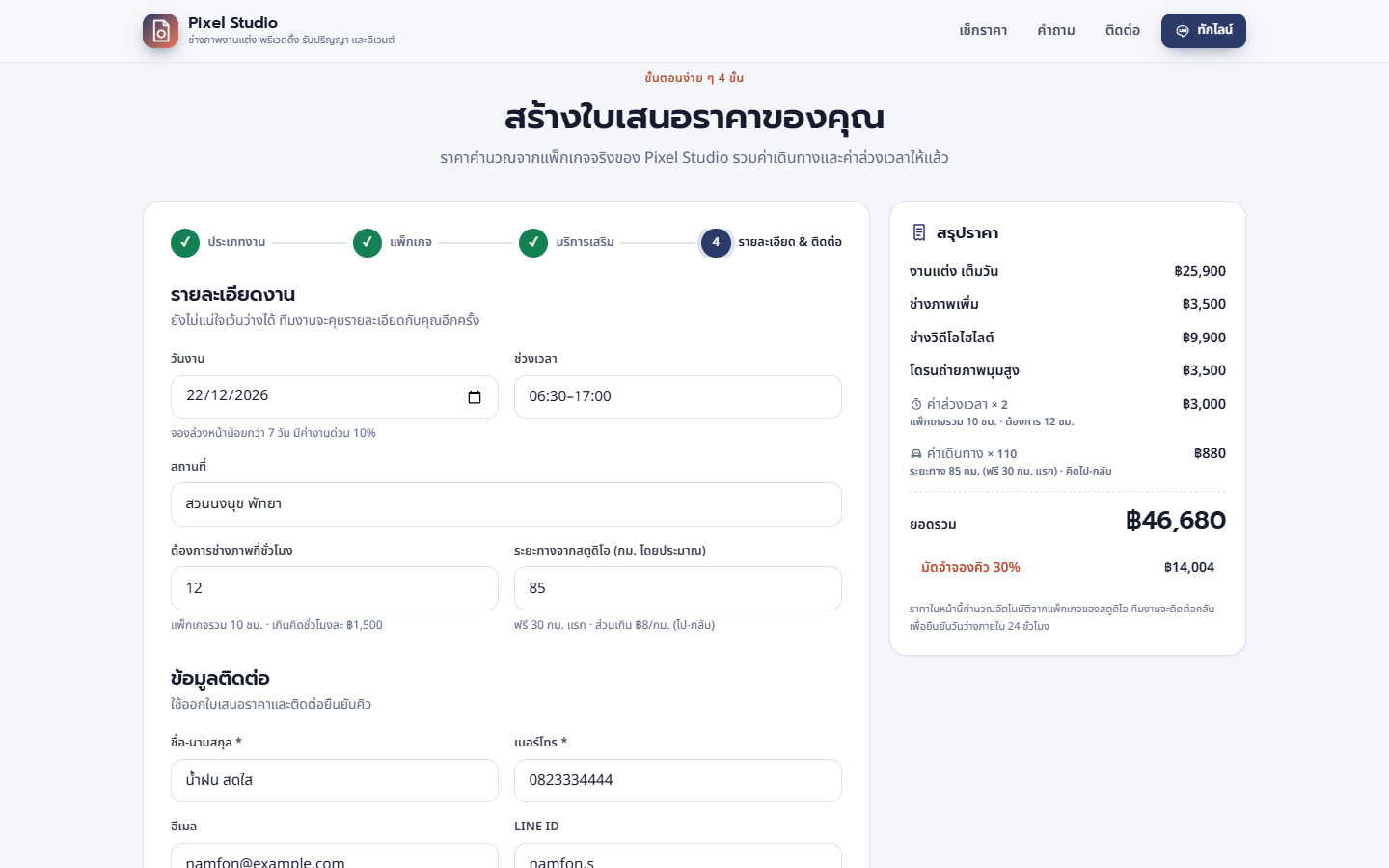This screenshot has height=868, width=1389.
Task: Click the Pixel Studio brand name
Action: [232, 22]
